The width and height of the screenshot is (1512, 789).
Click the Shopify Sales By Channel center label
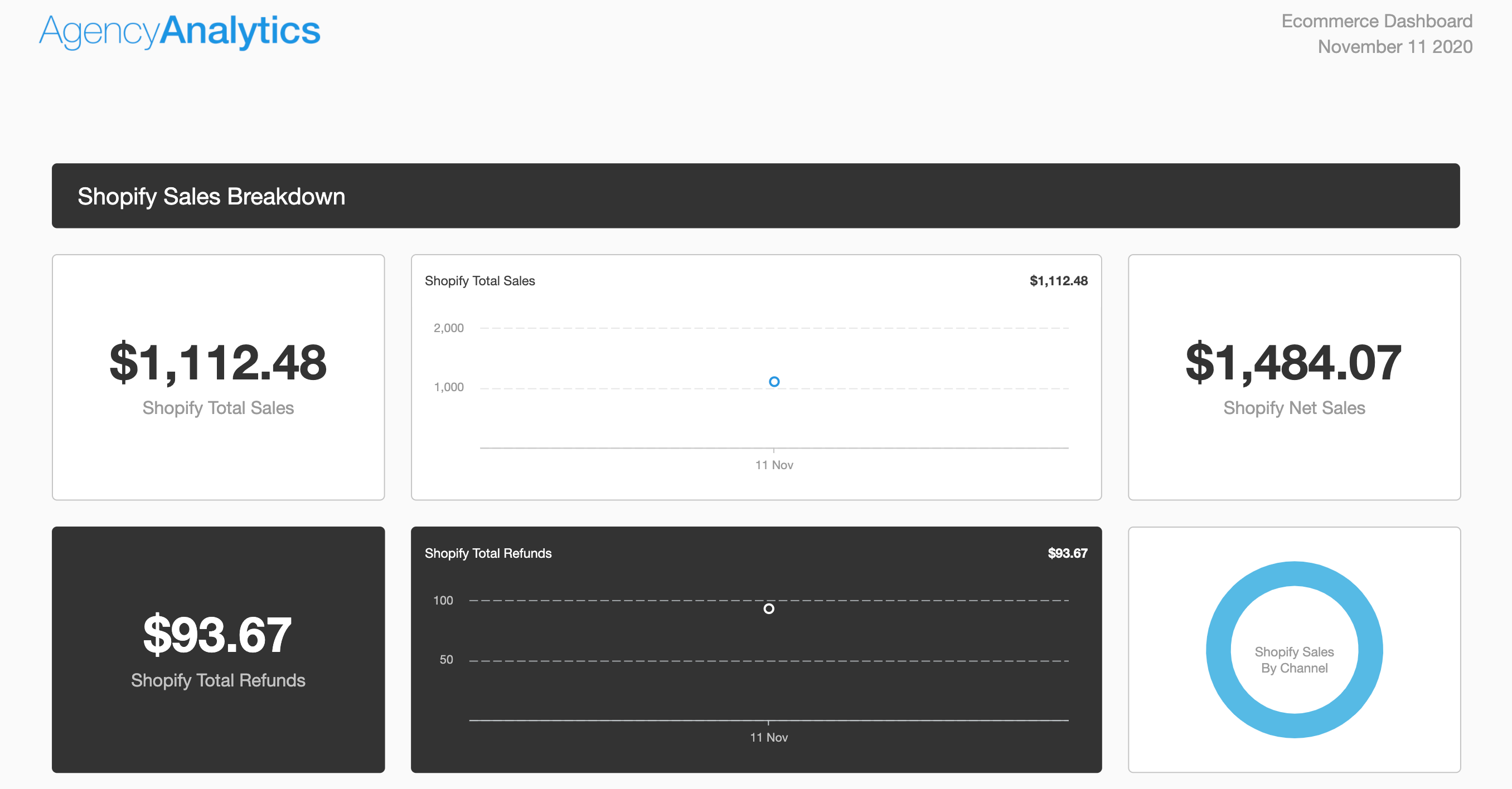pyautogui.click(x=1293, y=660)
